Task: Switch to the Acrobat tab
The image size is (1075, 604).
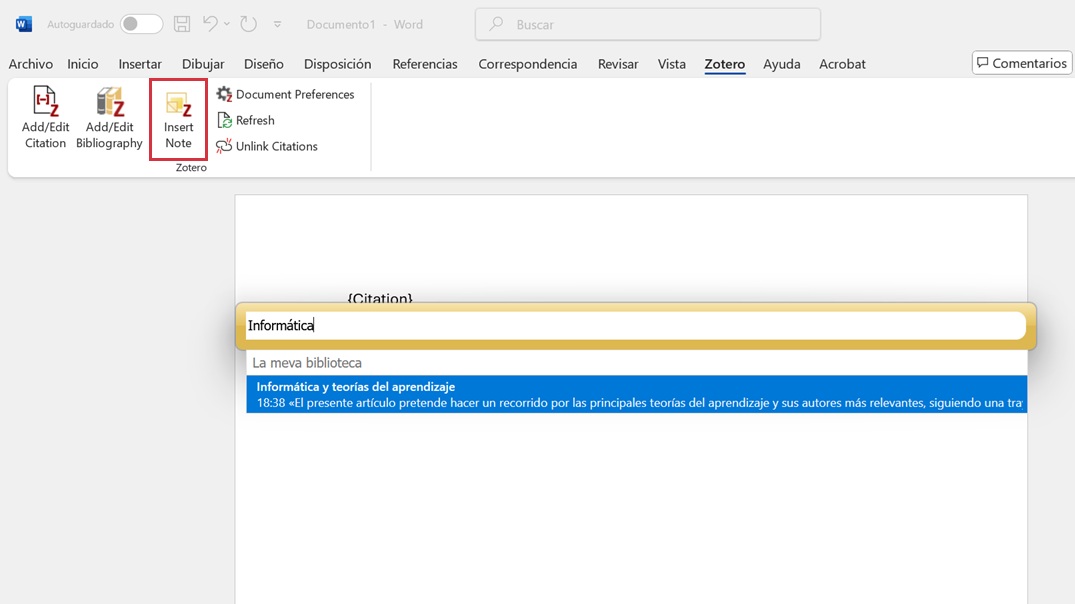Action: [842, 64]
